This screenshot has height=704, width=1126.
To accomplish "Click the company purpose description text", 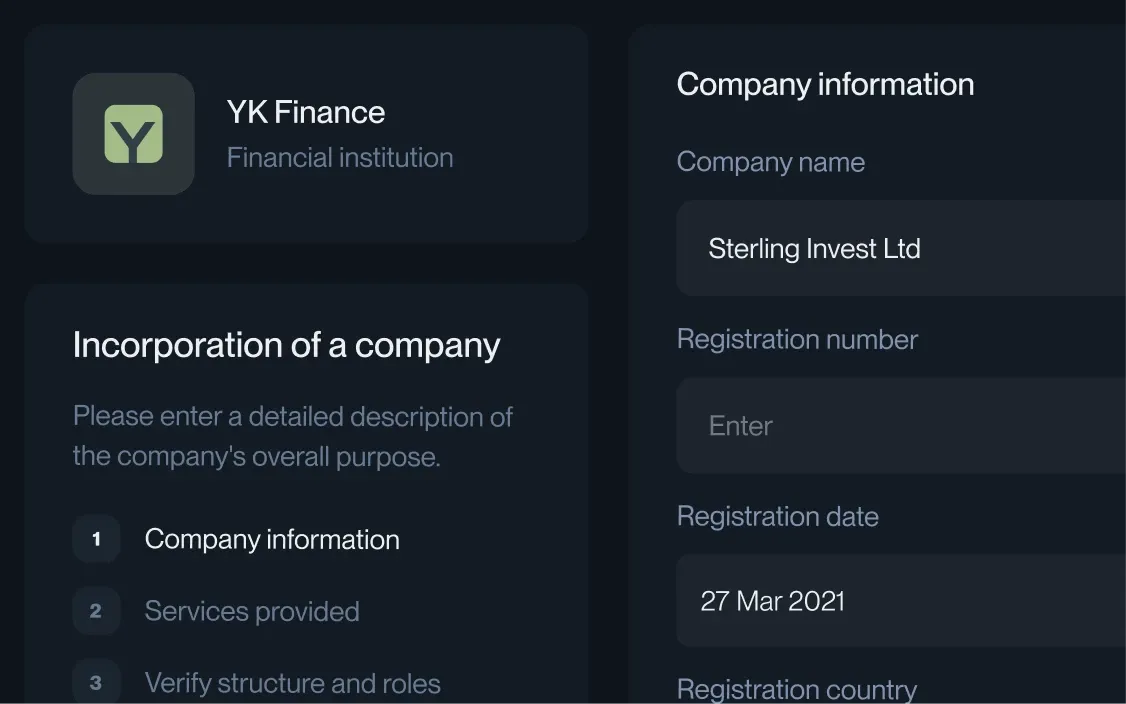I will [x=292, y=436].
